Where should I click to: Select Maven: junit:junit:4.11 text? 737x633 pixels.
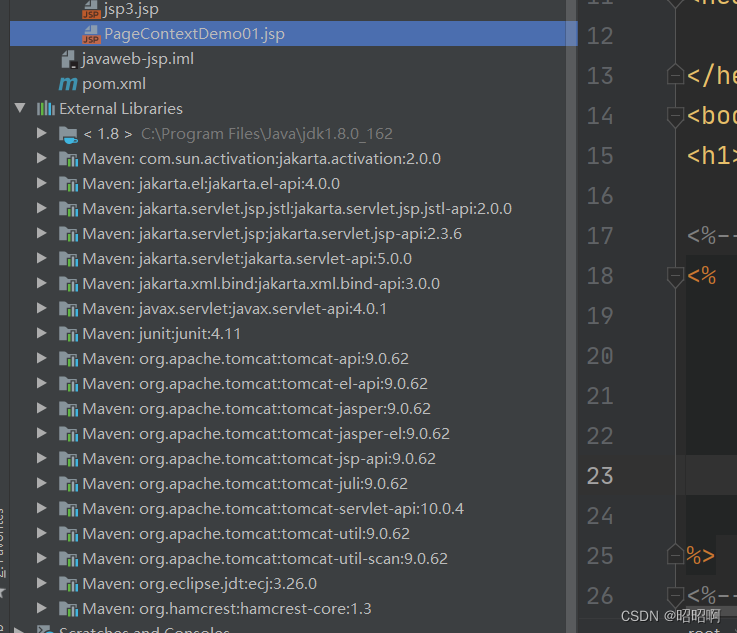pos(161,334)
